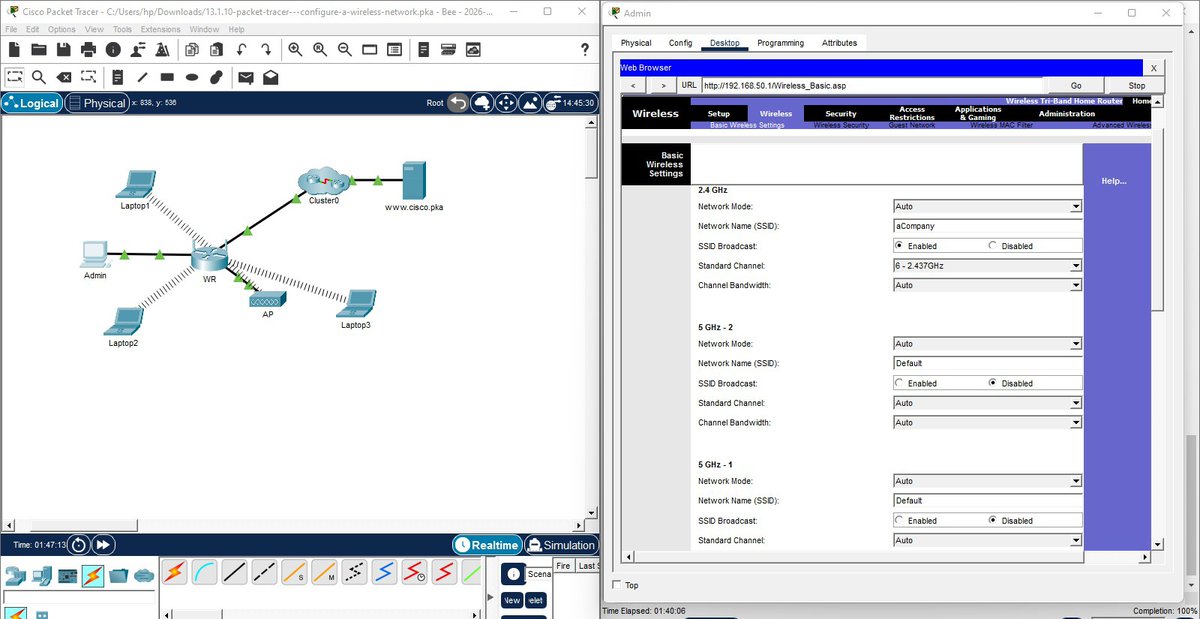This screenshot has width=1200, height=619.
Task: Switch to the Physical tab in Admin window
Action: (636, 43)
